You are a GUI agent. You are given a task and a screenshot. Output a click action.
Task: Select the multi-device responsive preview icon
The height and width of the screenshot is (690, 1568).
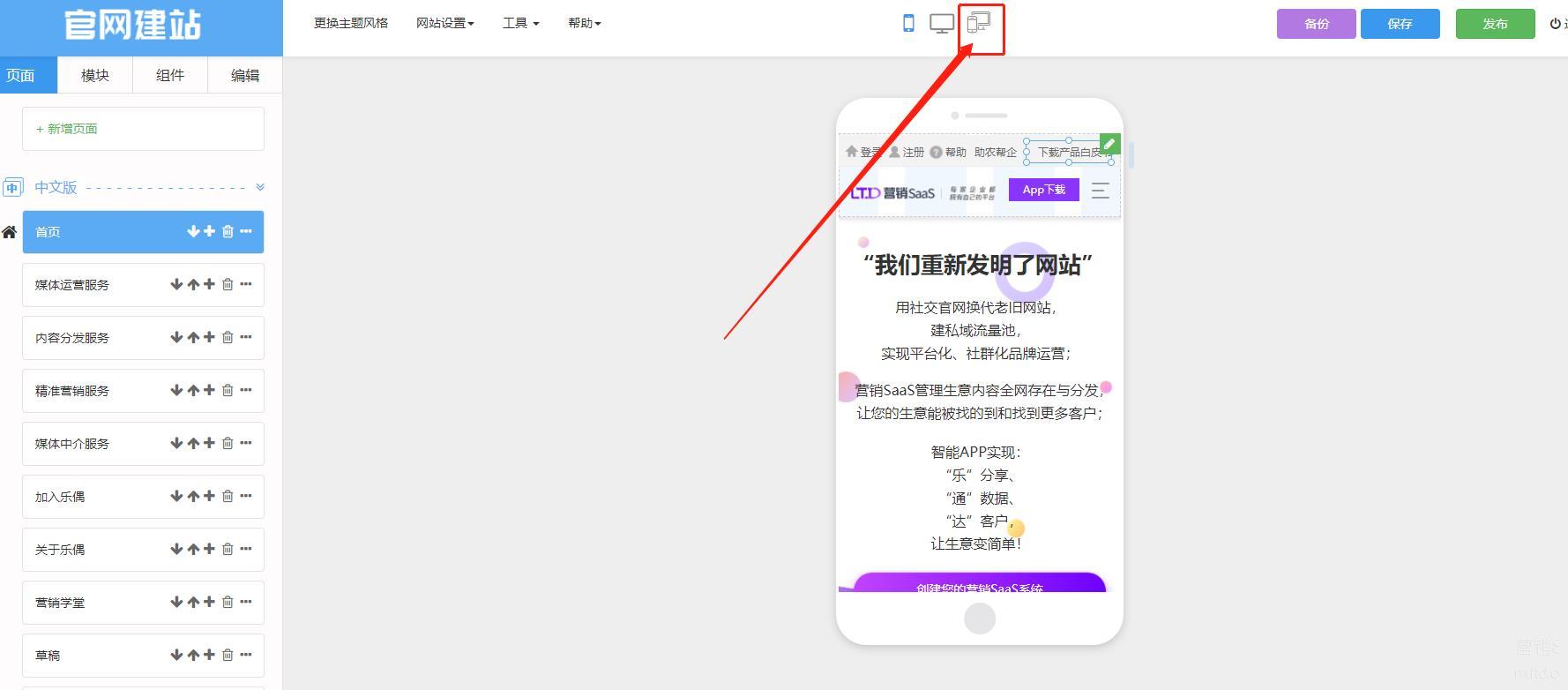pyautogui.click(x=979, y=23)
